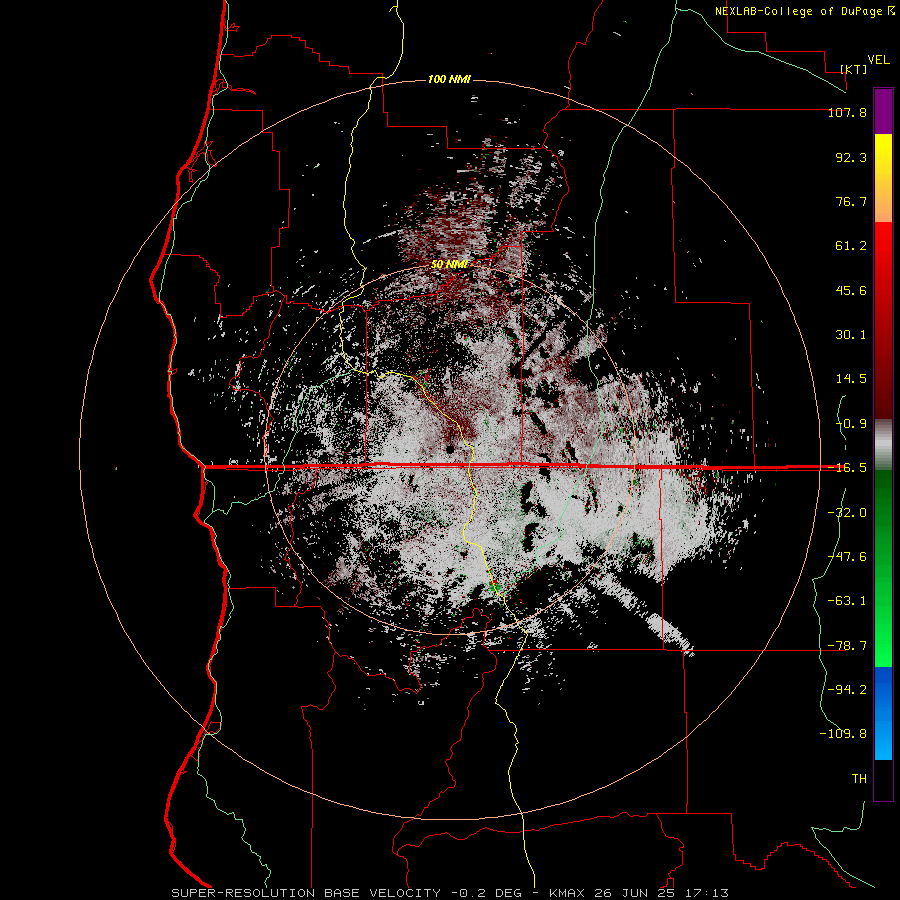900x900 pixels.
Task: Click the -109.8 legend value
Action: coord(843,734)
